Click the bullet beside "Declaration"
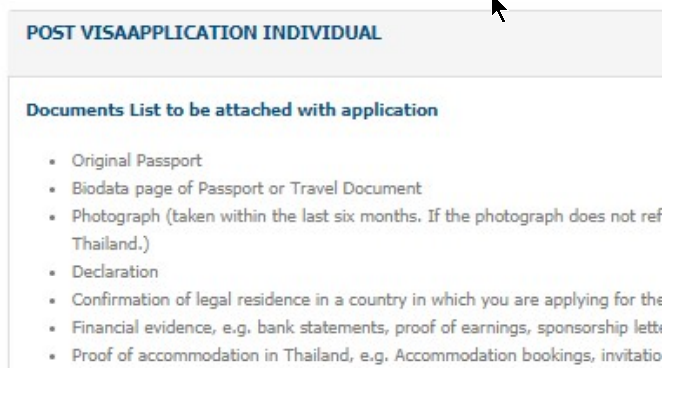 [x=52, y=272]
